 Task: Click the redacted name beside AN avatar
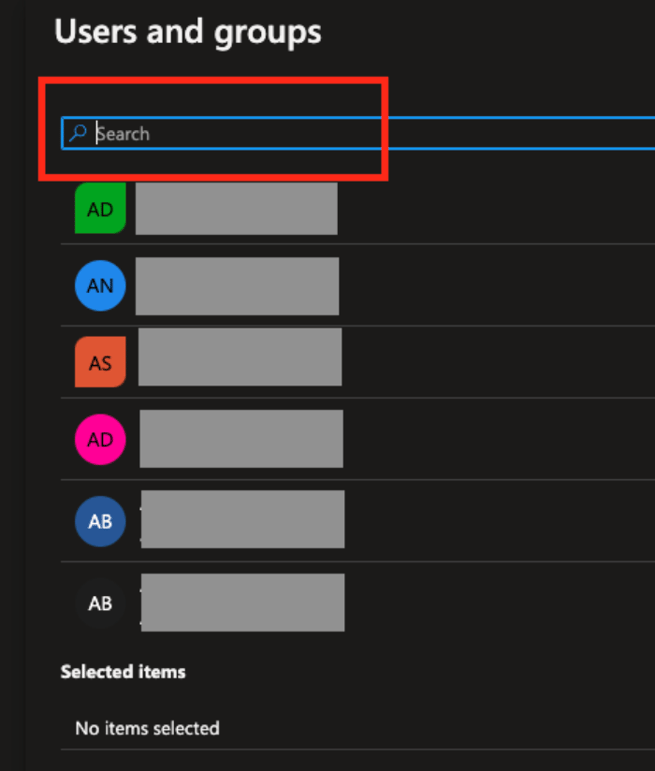click(237, 286)
